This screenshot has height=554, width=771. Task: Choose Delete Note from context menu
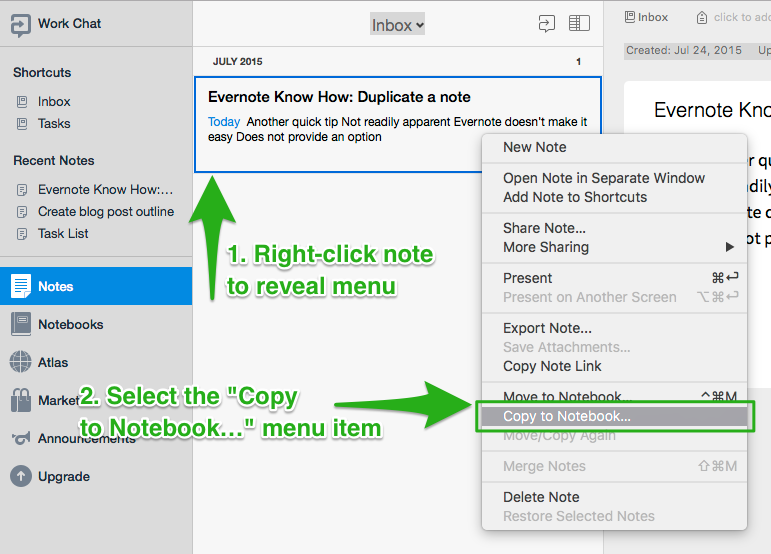point(614,497)
